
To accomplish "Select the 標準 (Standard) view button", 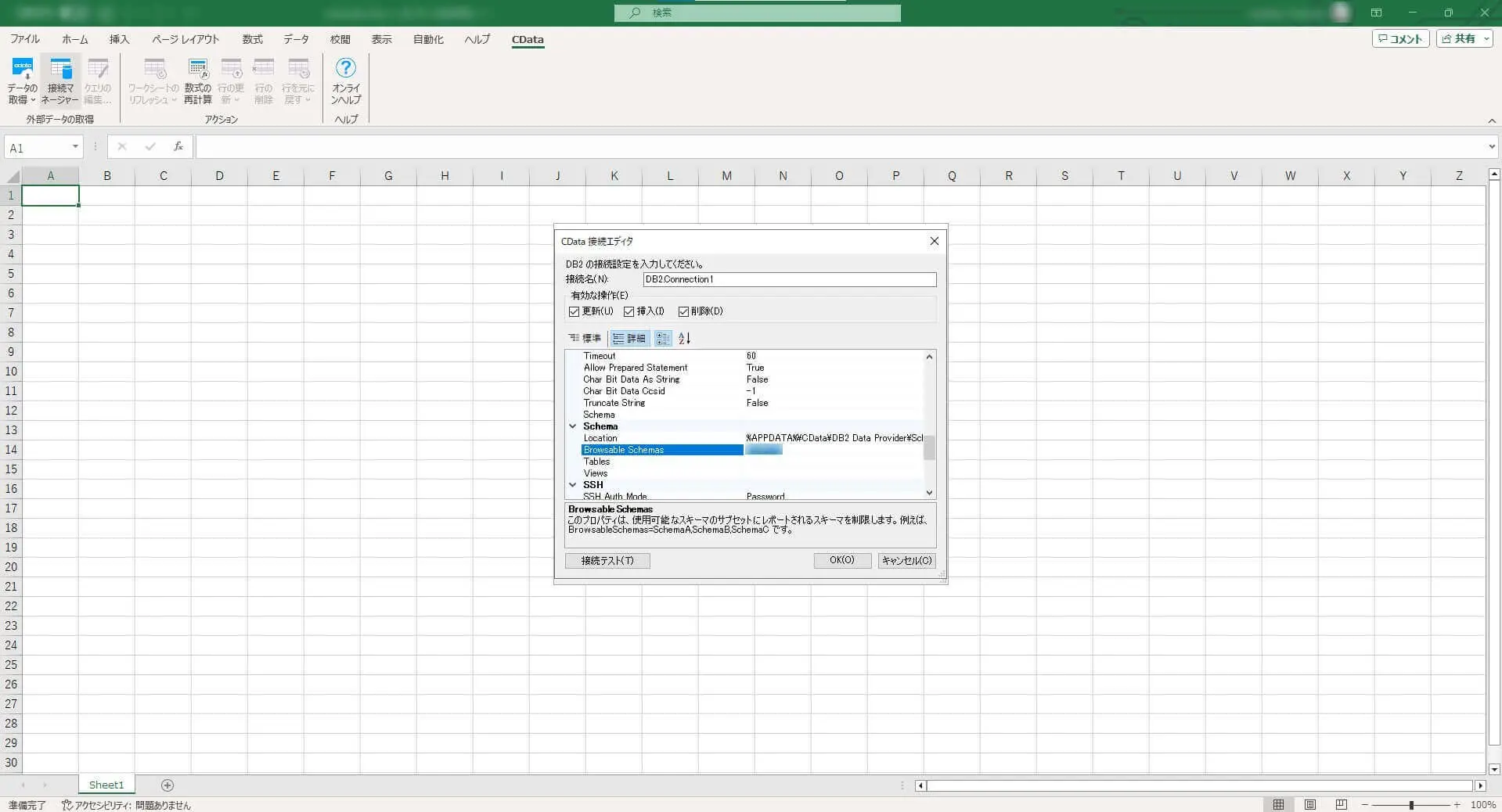I will click(x=585, y=338).
